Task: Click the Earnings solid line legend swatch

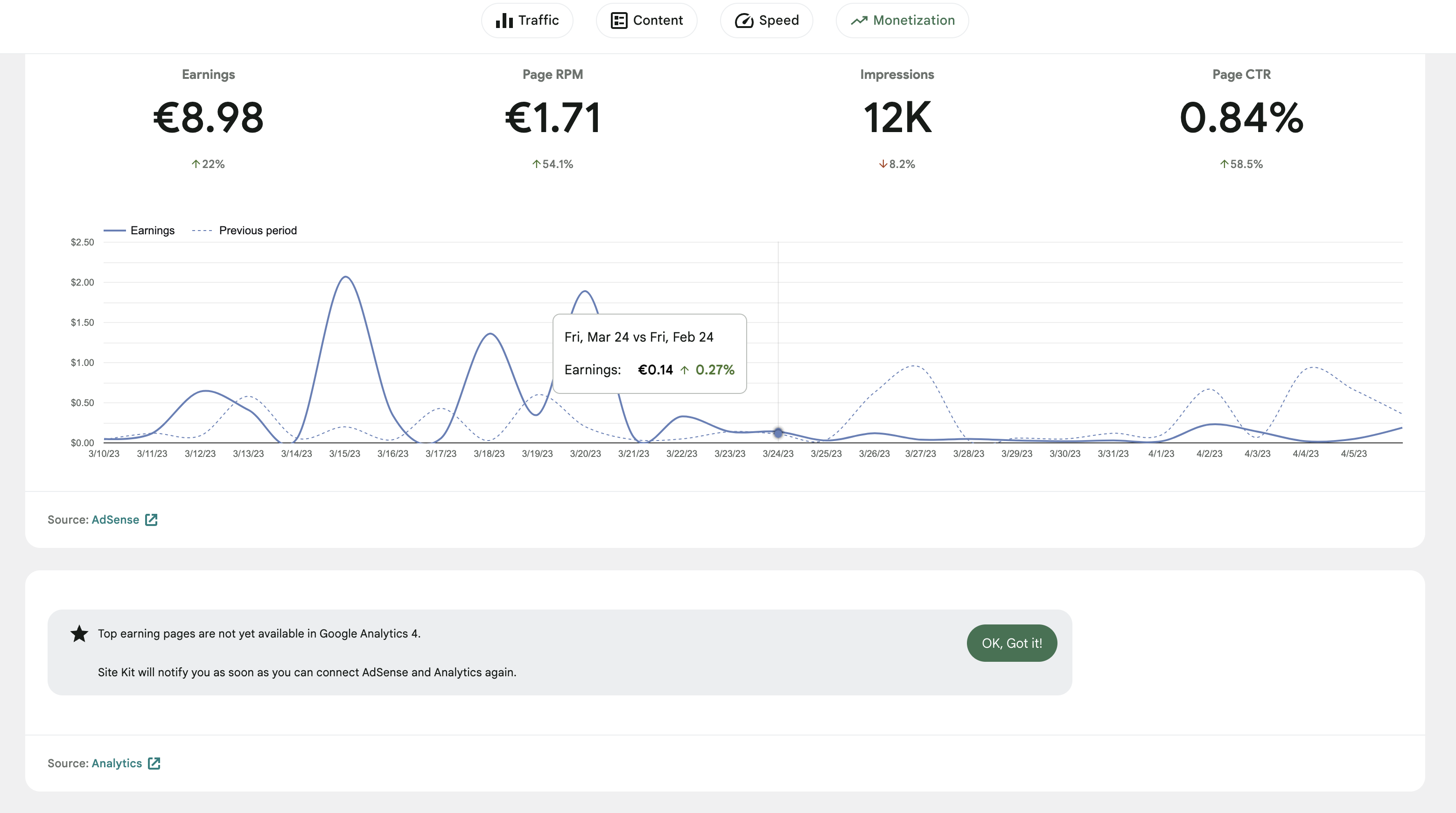Action: pos(115,231)
